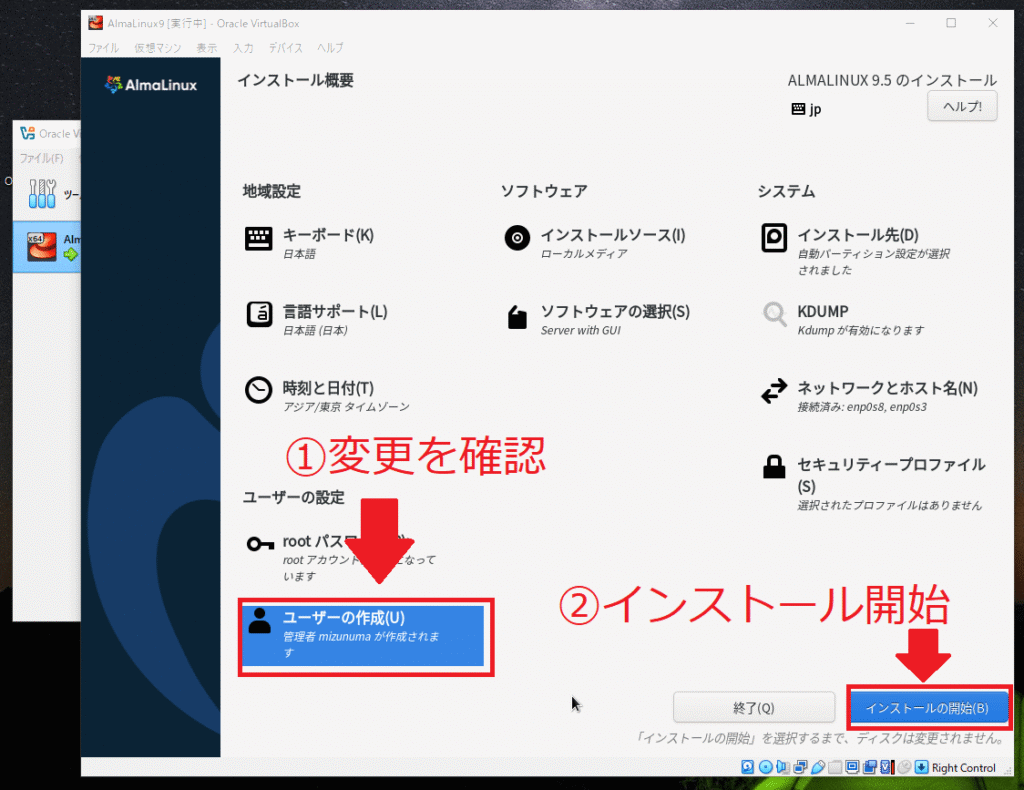The width and height of the screenshot is (1024, 790).
Task: Open ソフトウェアの選択(S) settings label
Action: tap(615, 311)
